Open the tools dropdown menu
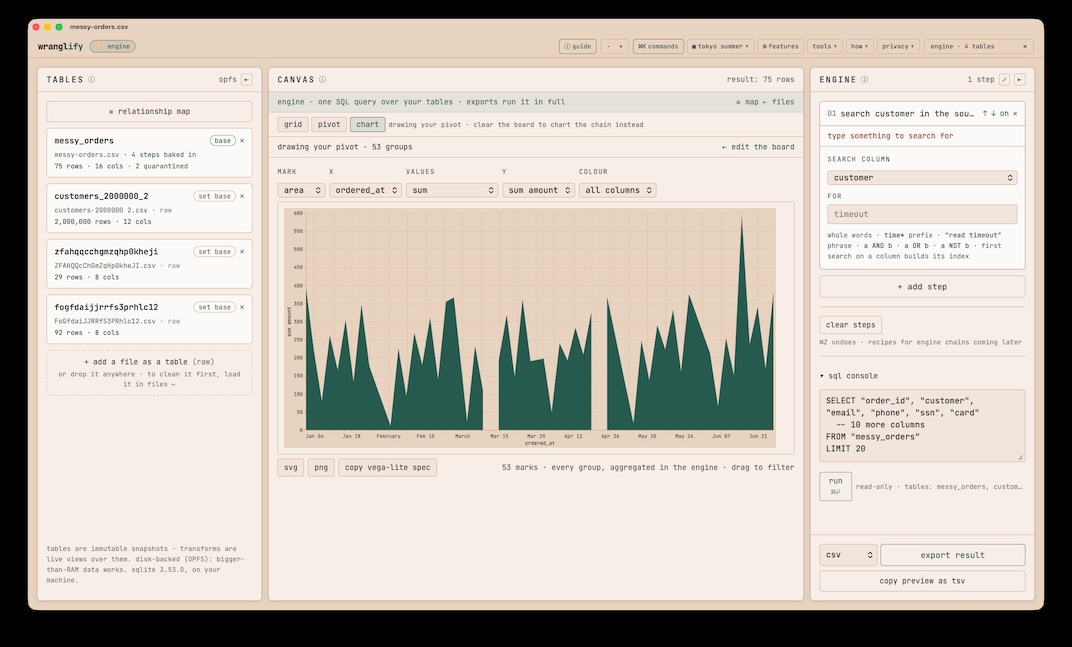The width and height of the screenshot is (1072, 647). pyautogui.click(x=824, y=47)
